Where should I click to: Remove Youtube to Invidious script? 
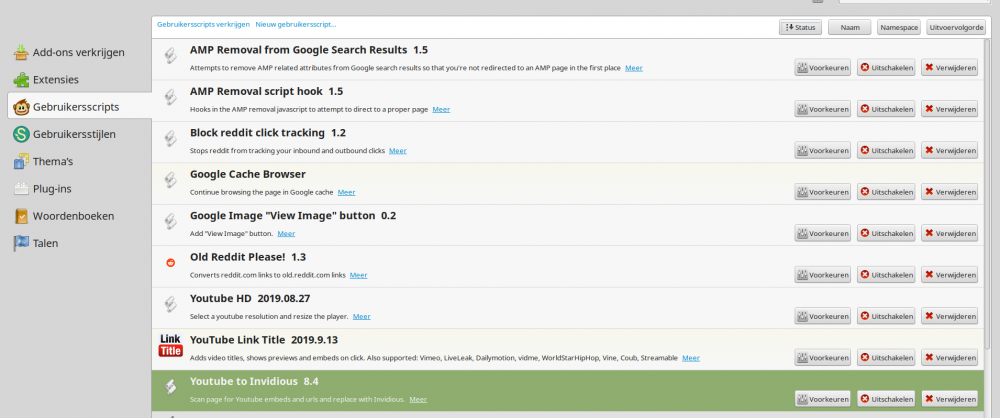point(950,399)
